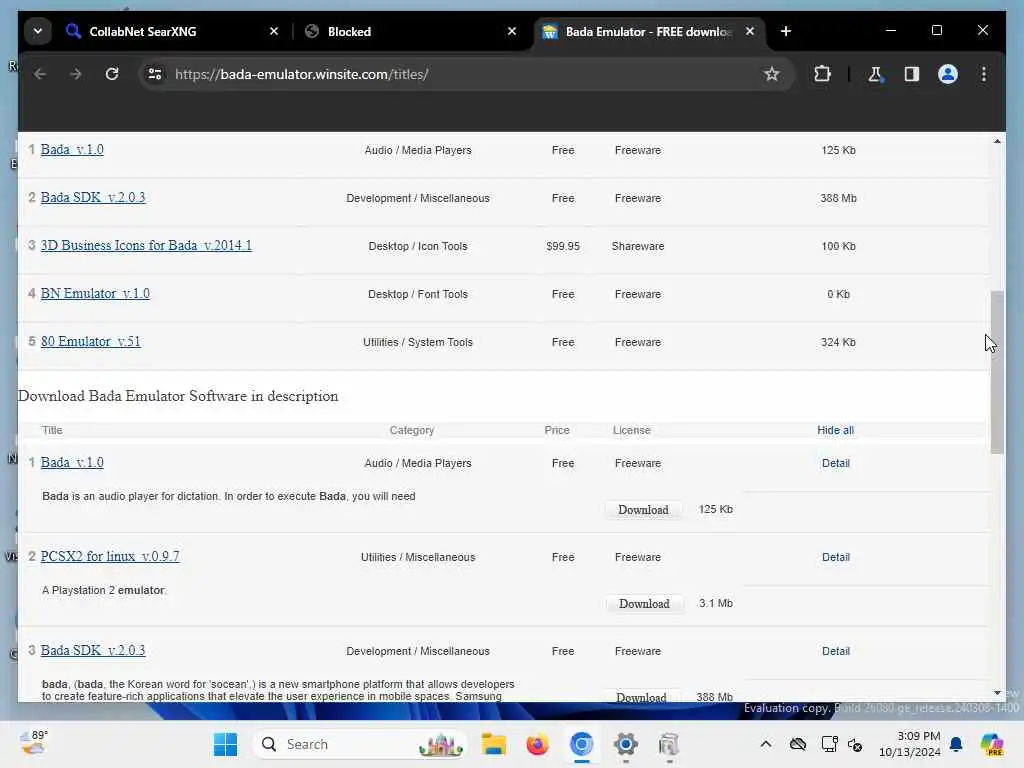The width and height of the screenshot is (1024, 768).
Task: Open Bada SDK v.2.0.3 in top list
Action: [x=93, y=197]
